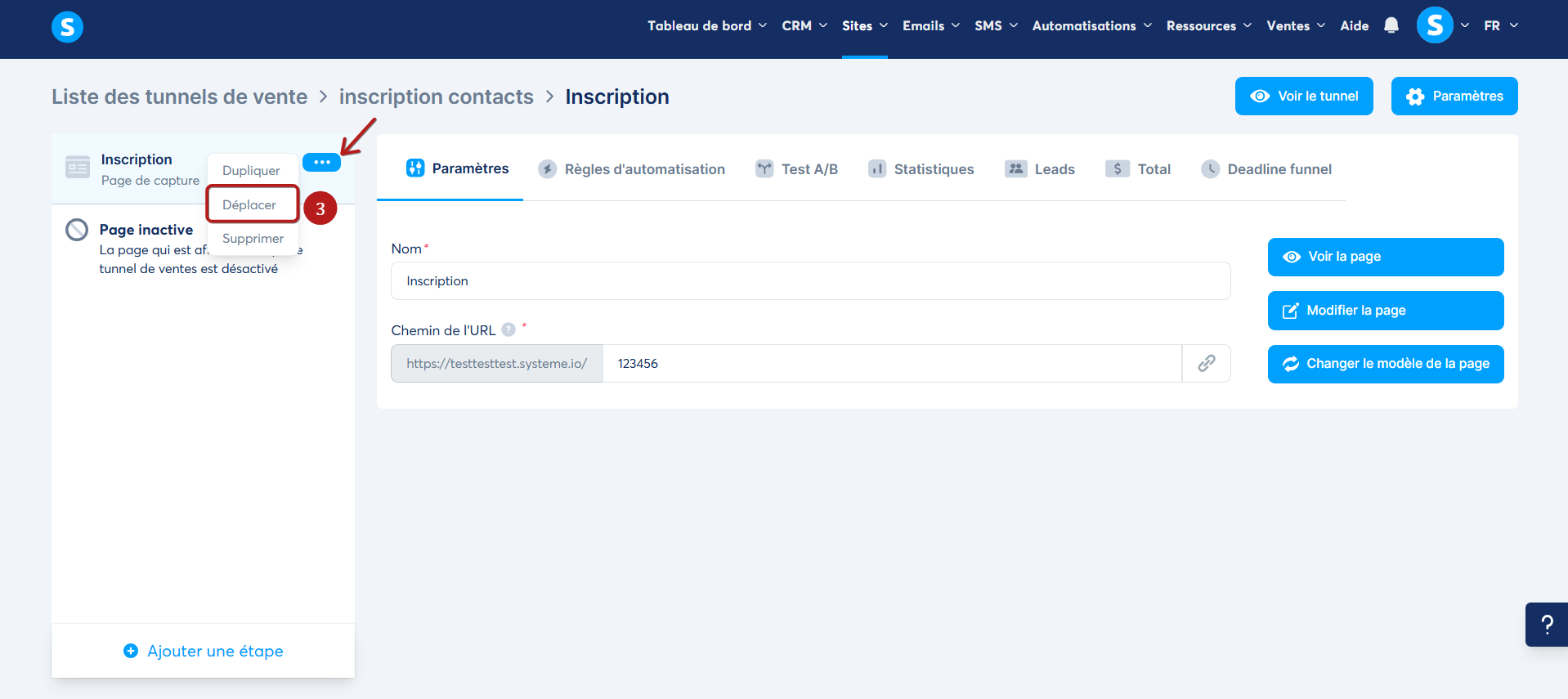This screenshot has height=699, width=1568.
Task: Open the Règles d'automatisation tab
Action: coord(631,168)
